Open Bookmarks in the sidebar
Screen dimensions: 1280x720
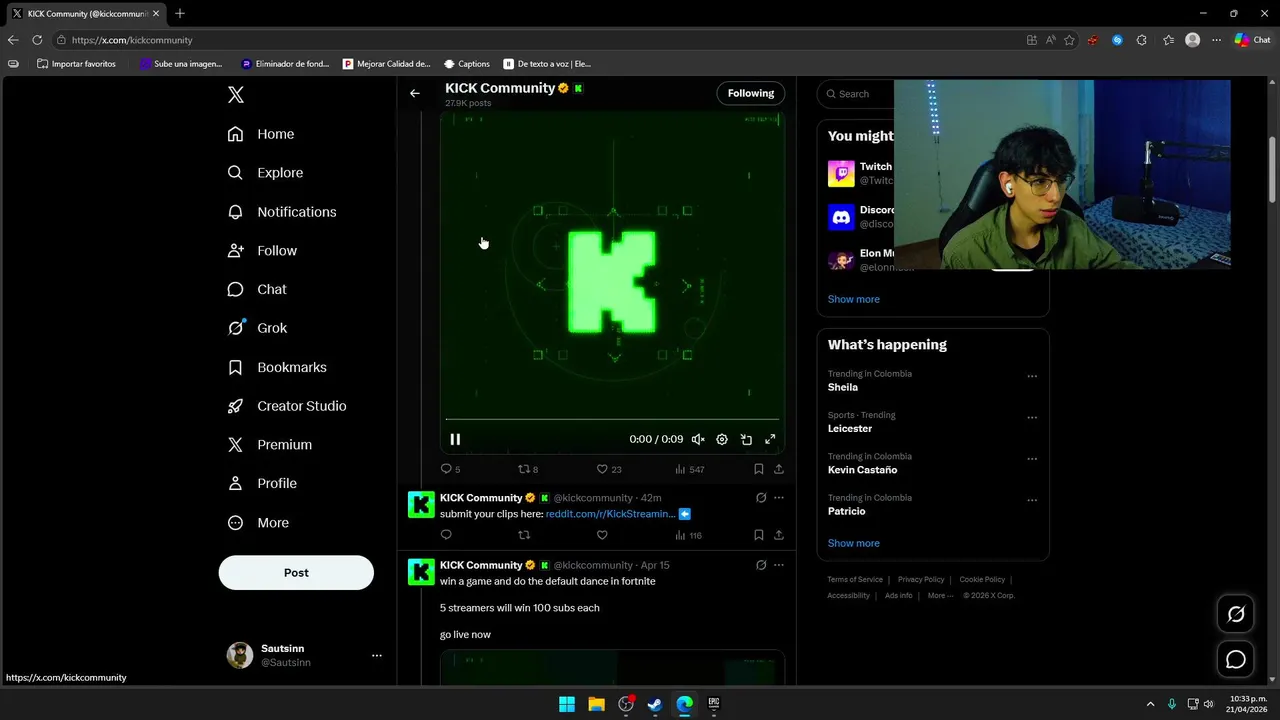(277, 367)
